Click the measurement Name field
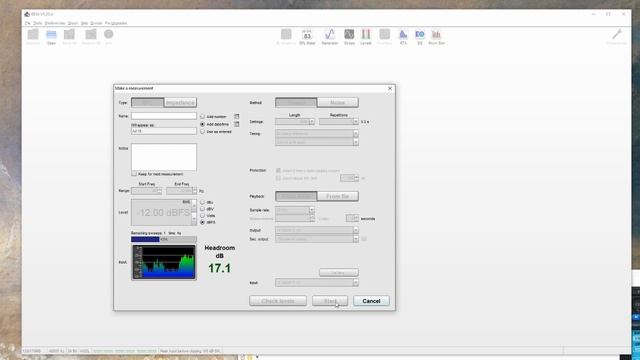This screenshot has width=640, height=360. (x=164, y=116)
